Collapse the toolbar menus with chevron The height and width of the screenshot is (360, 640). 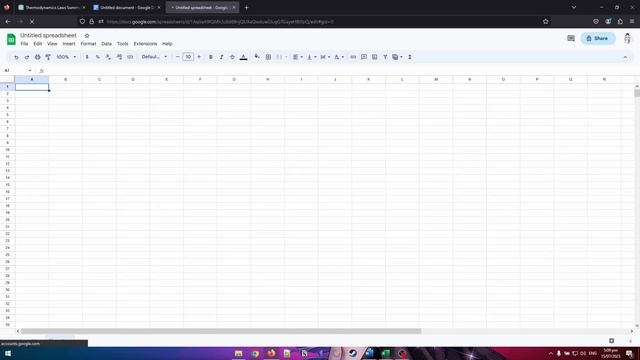(625, 57)
